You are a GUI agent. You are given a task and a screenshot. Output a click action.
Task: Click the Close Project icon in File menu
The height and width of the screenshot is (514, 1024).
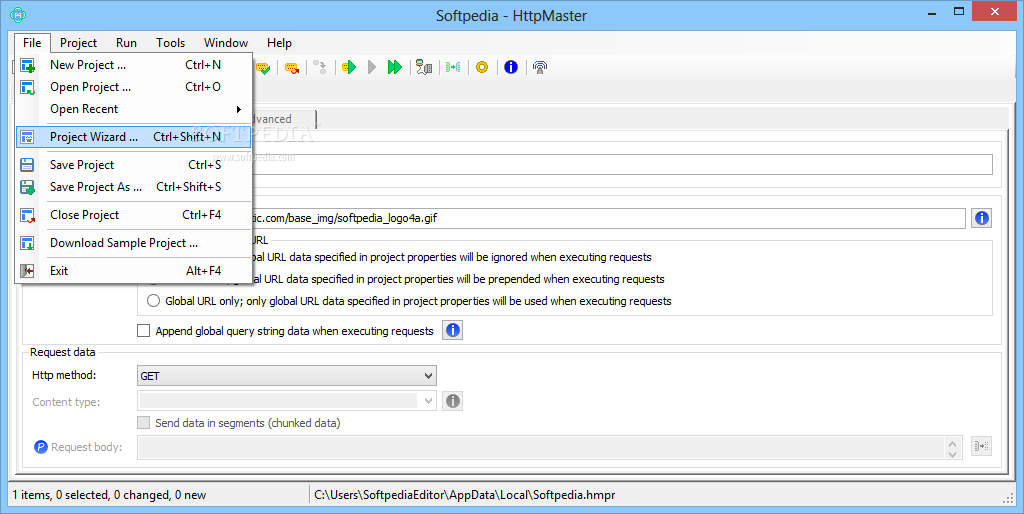tap(27, 216)
